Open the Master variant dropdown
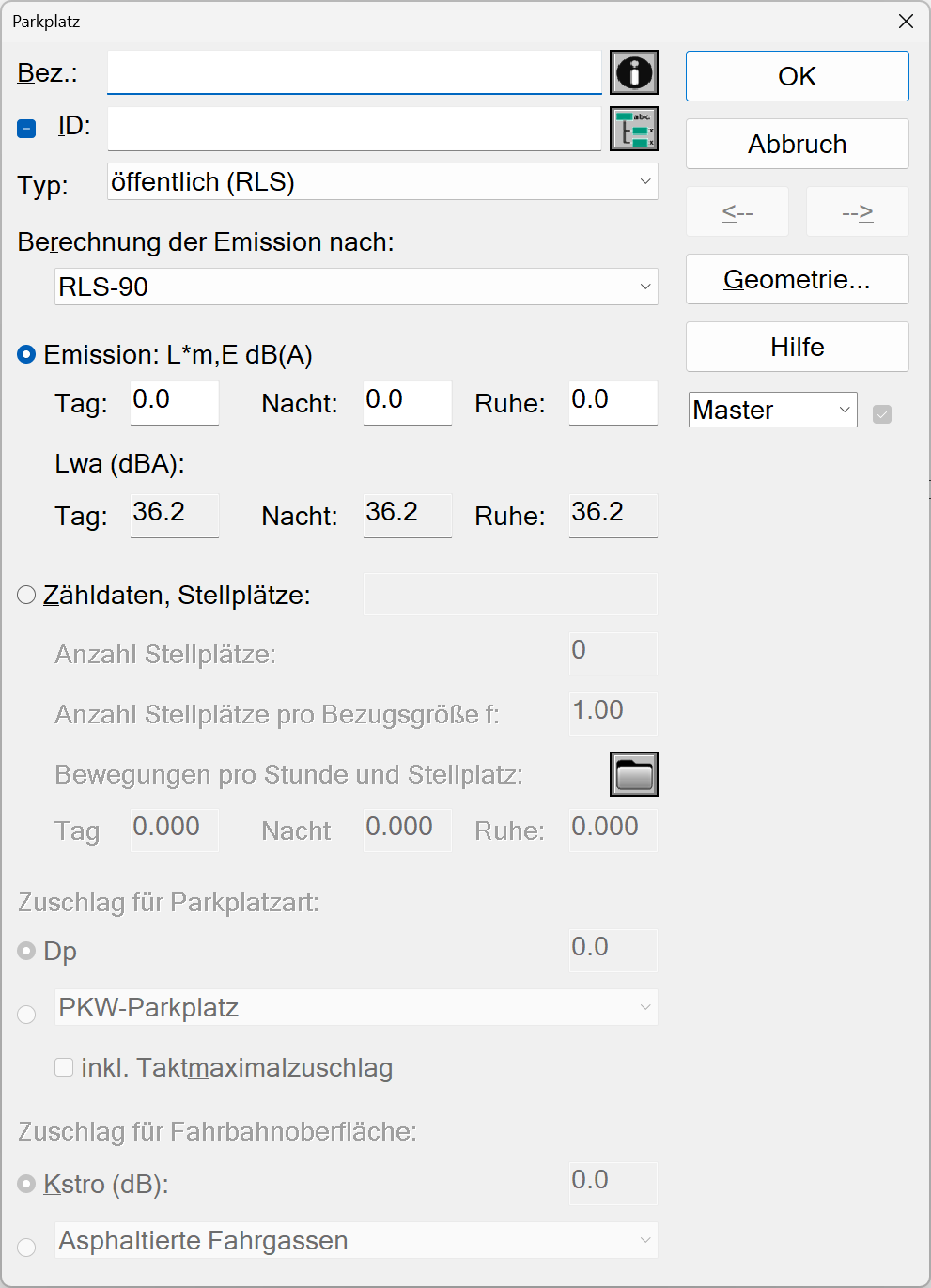Image resolution: width=931 pixels, height=1288 pixels. click(773, 410)
